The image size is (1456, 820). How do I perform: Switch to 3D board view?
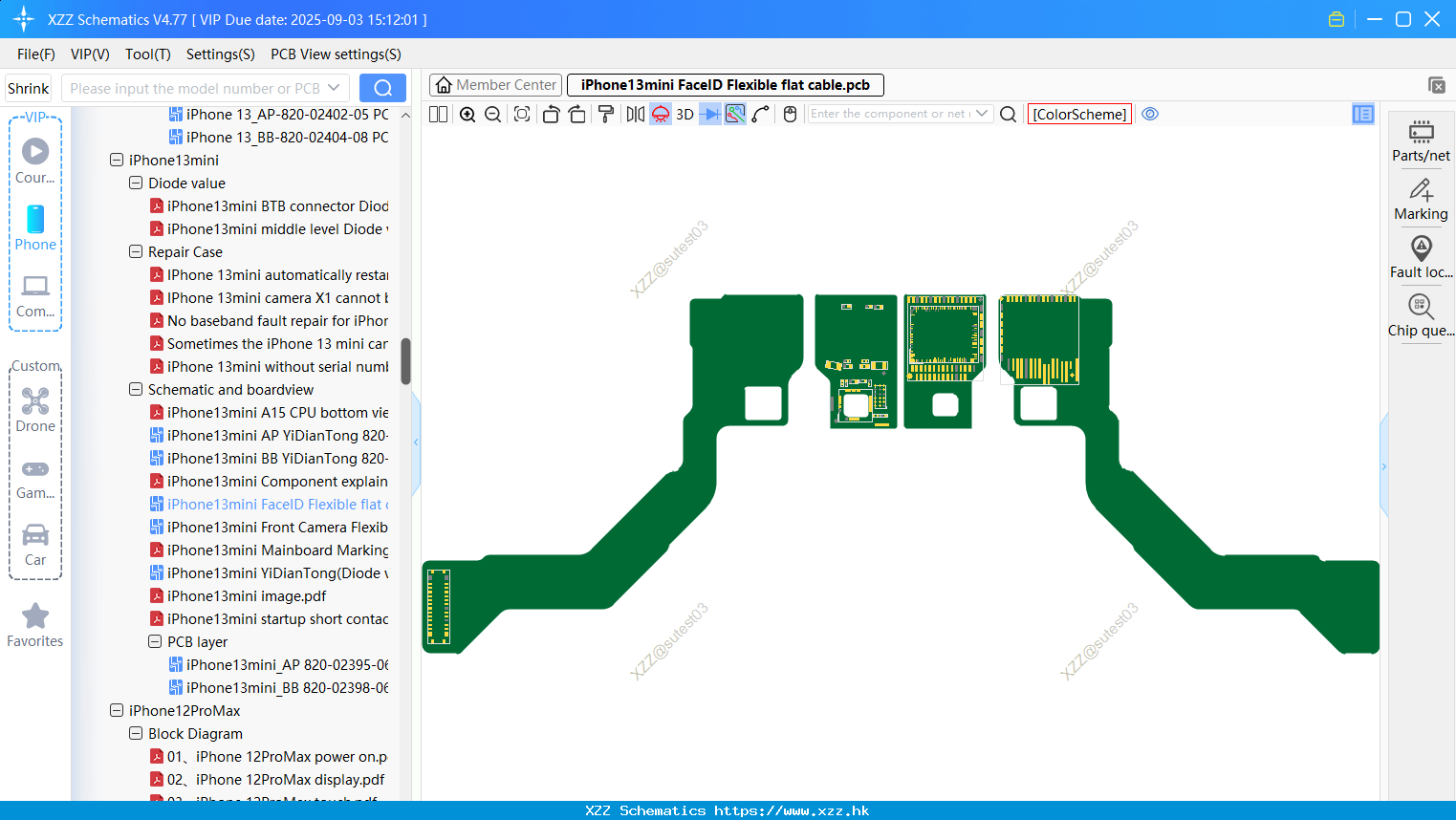685,114
